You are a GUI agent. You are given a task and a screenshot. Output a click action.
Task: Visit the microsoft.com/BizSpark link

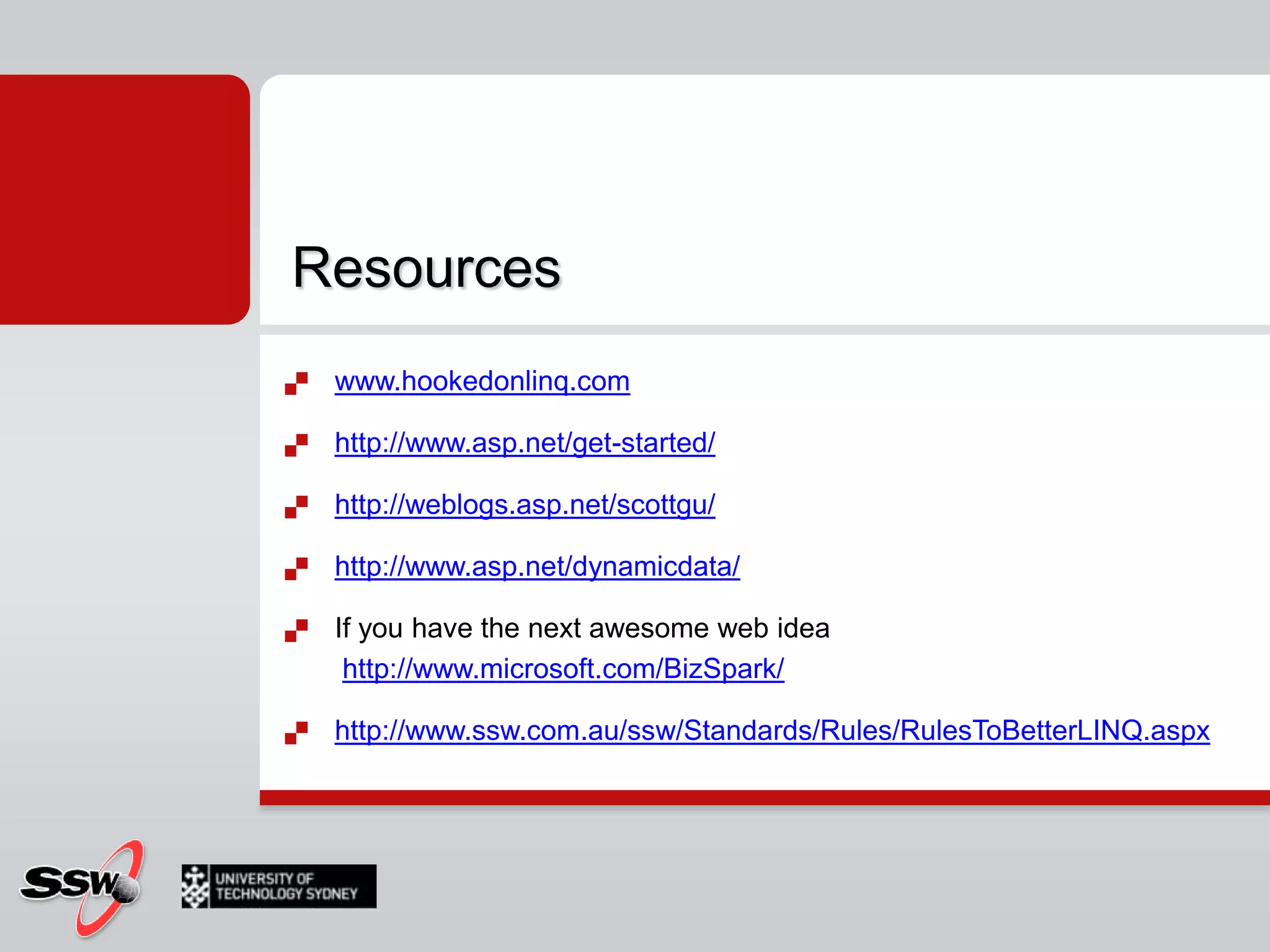pos(563,669)
